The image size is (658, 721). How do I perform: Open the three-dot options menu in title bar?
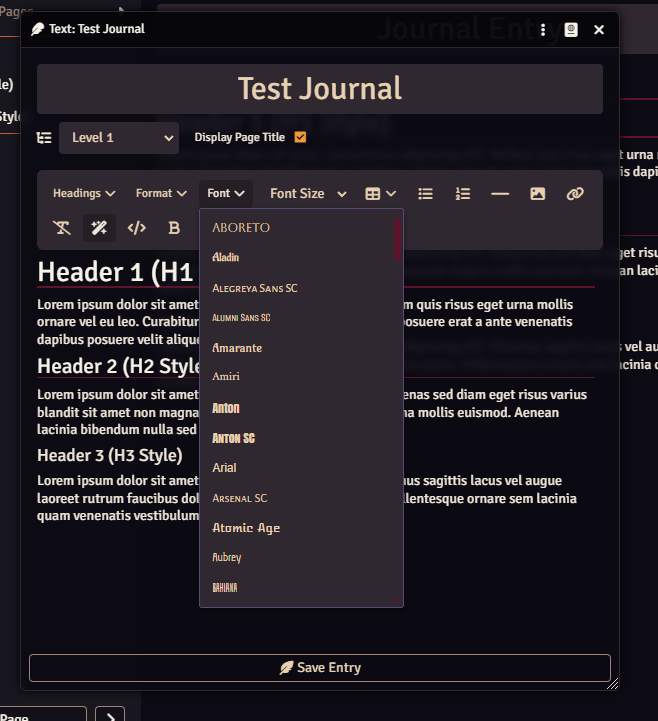tap(543, 30)
